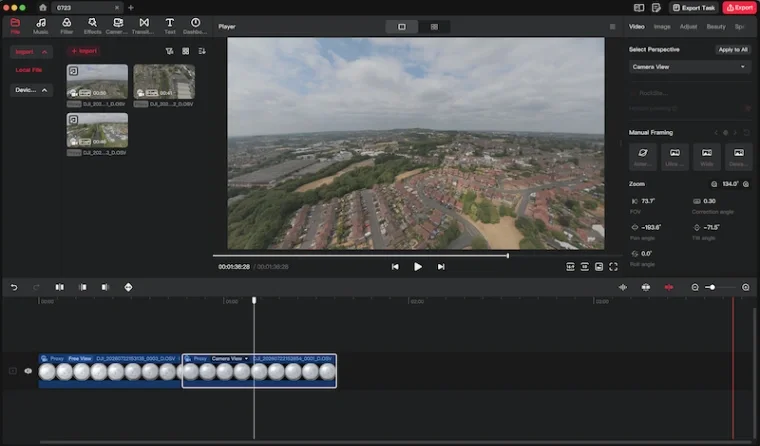Increase Zoom value with plus

pyautogui.click(x=746, y=184)
